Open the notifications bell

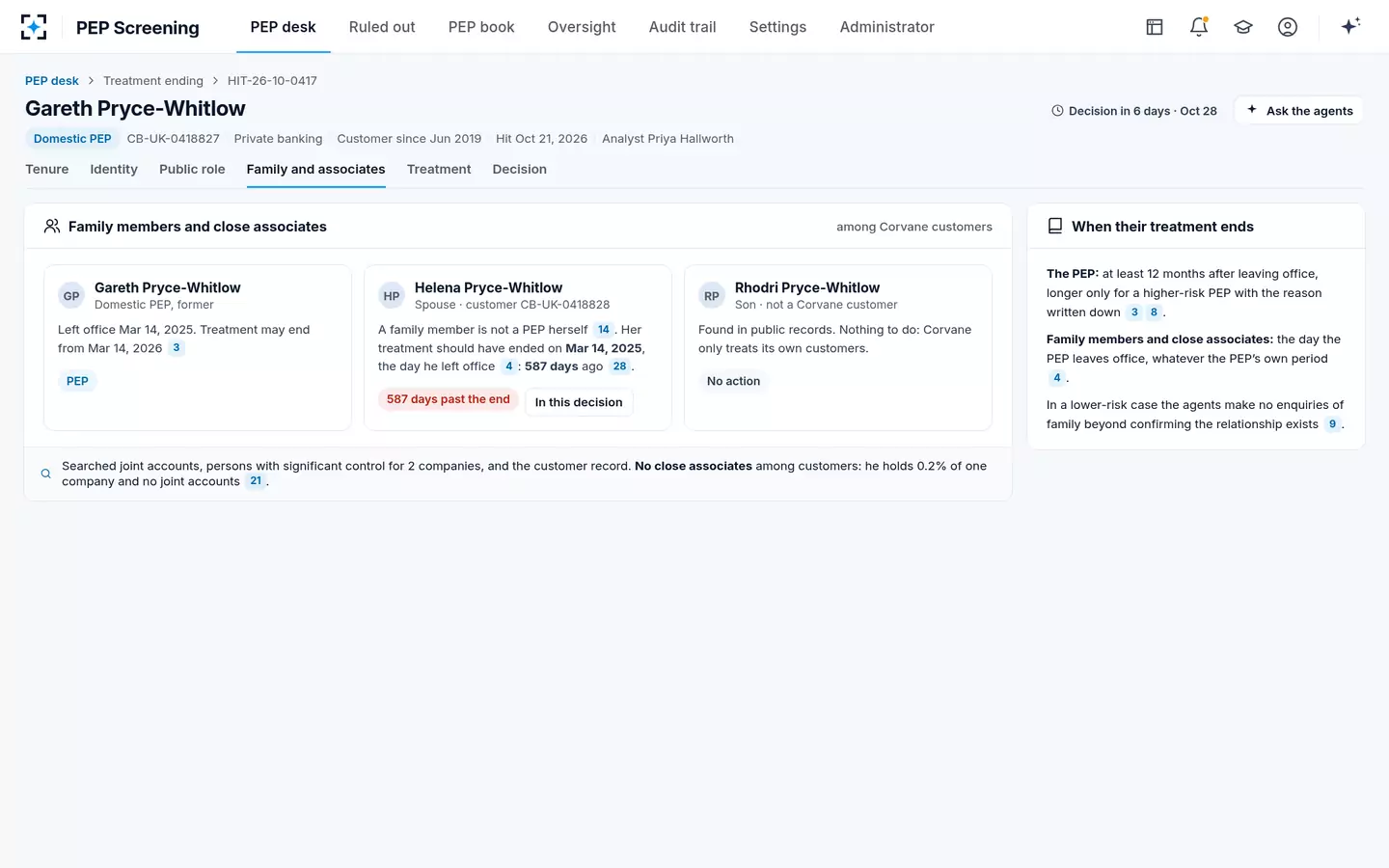coord(1199,27)
